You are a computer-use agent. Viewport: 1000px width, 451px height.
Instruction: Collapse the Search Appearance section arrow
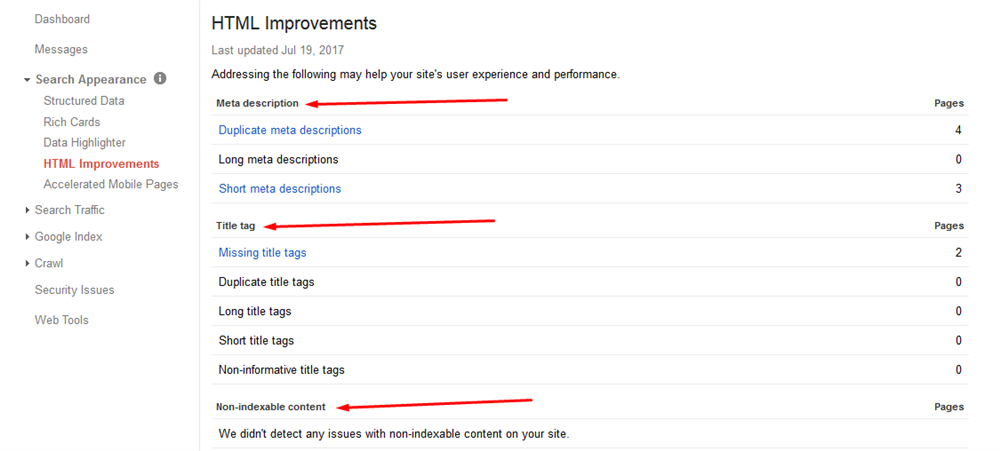(x=27, y=80)
